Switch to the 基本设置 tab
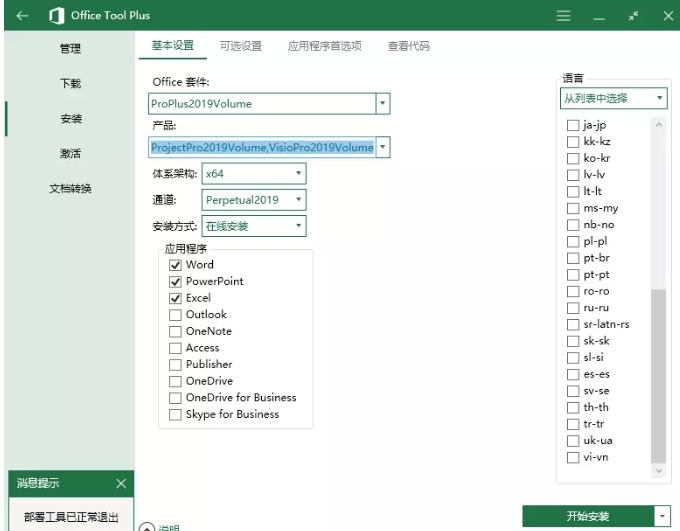 pyautogui.click(x=173, y=45)
